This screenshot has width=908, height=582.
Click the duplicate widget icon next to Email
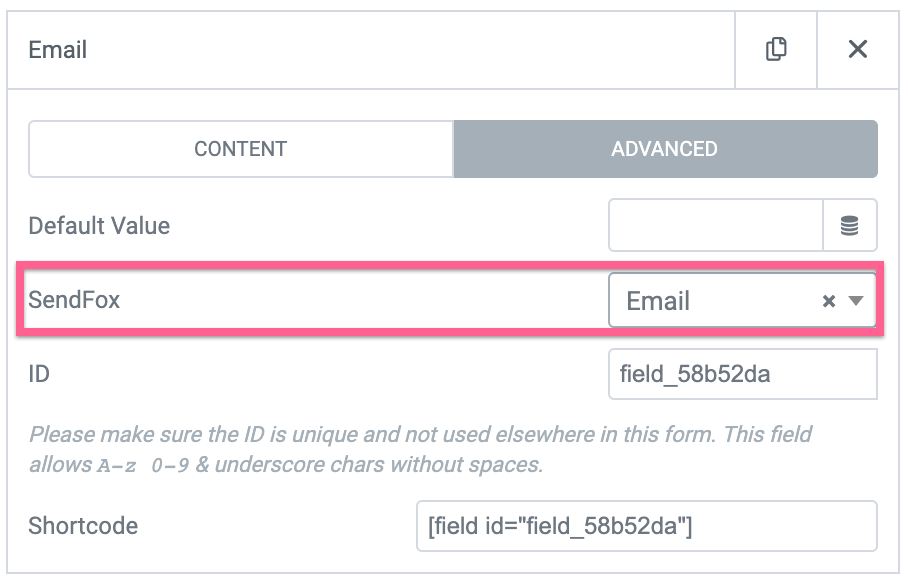pyautogui.click(x=776, y=49)
